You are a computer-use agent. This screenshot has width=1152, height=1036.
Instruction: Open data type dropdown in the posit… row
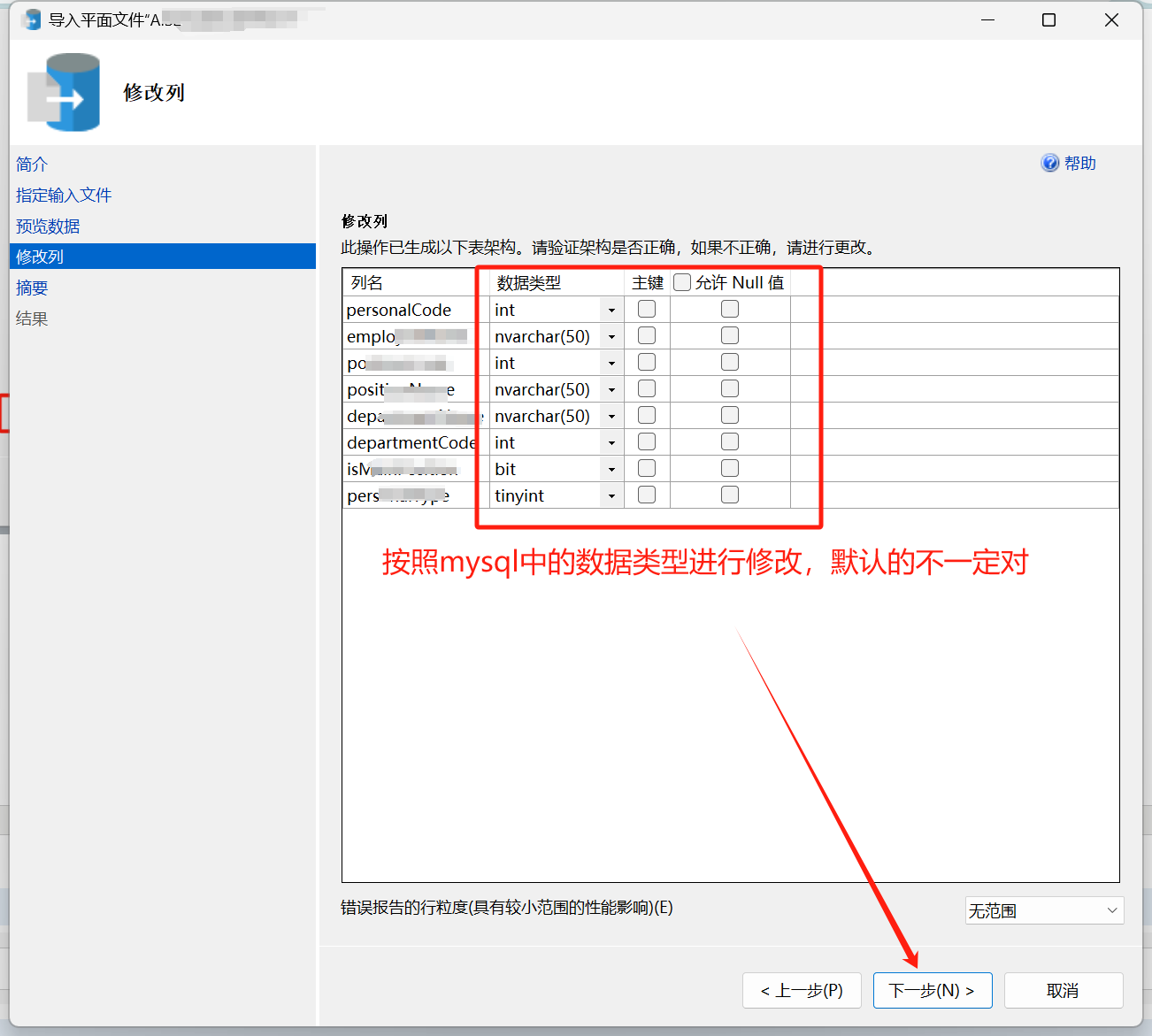[x=611, y=389]
